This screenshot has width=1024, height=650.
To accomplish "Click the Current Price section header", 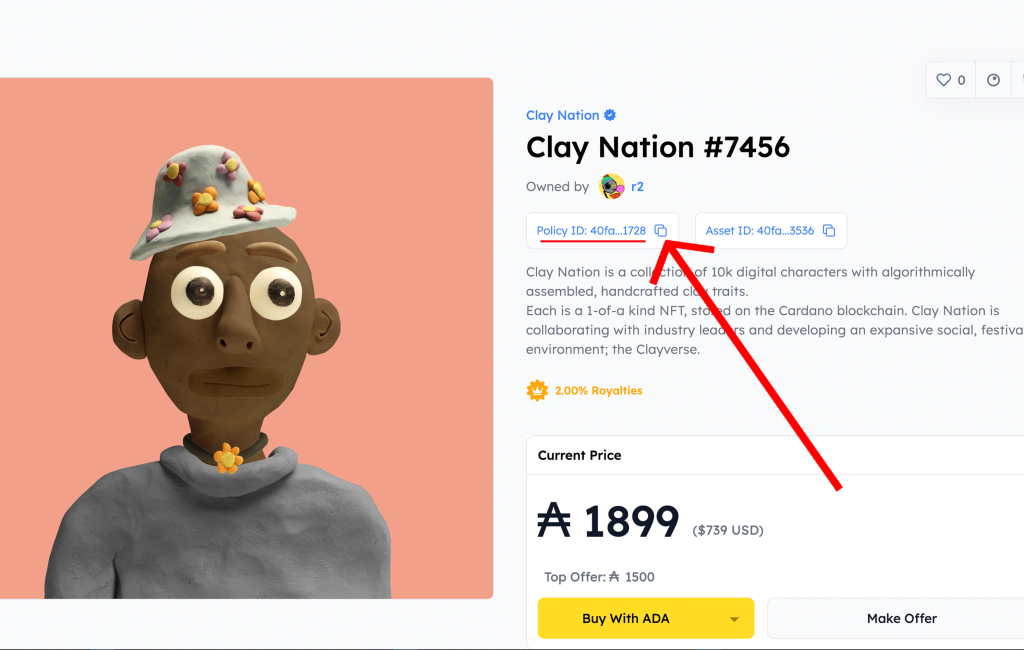I will click(579, 455).
